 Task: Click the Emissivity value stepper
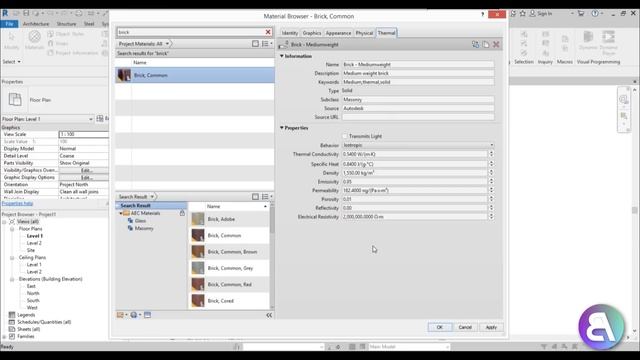491,182
